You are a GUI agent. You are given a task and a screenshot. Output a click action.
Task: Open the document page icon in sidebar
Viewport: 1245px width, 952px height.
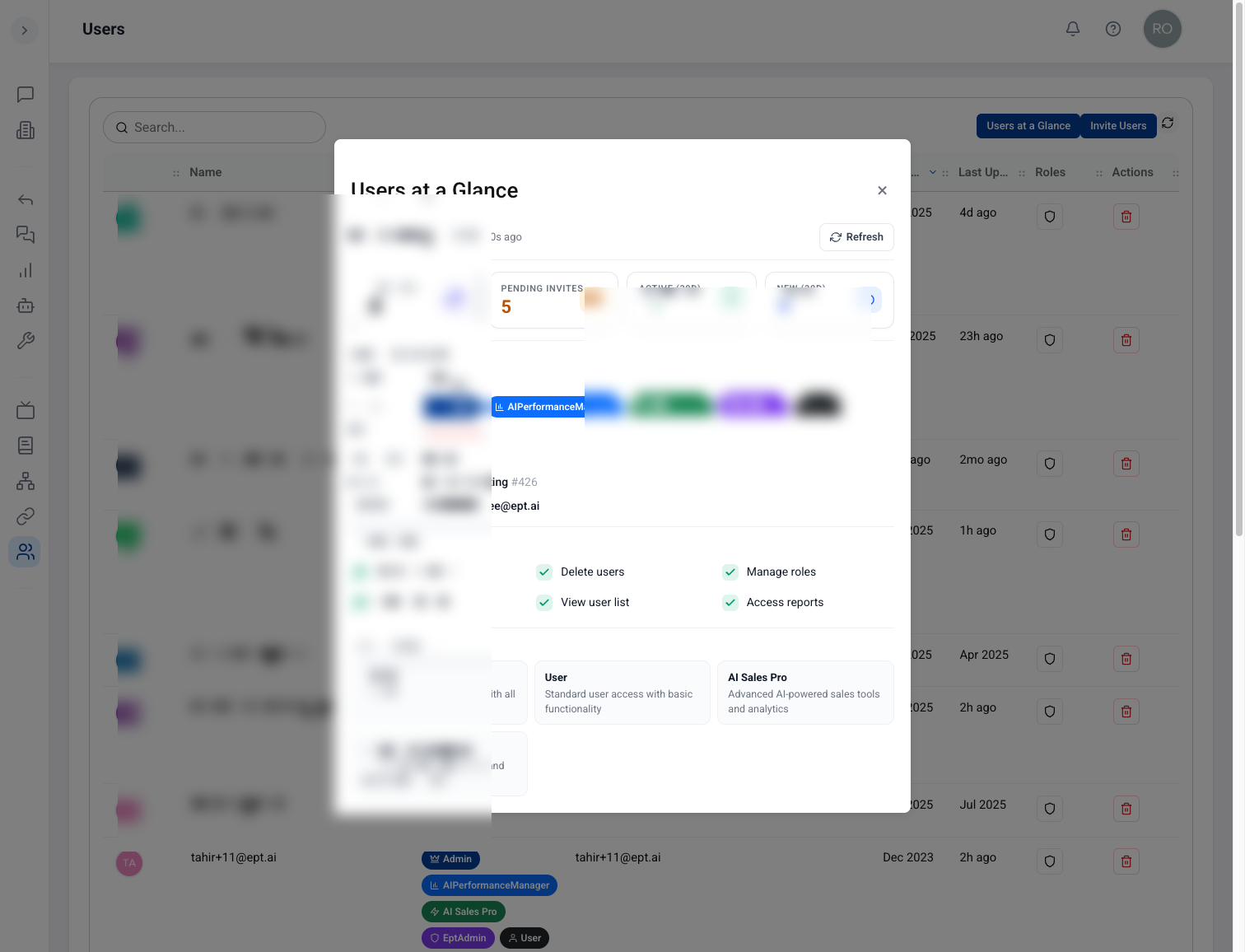coord(26,446)
